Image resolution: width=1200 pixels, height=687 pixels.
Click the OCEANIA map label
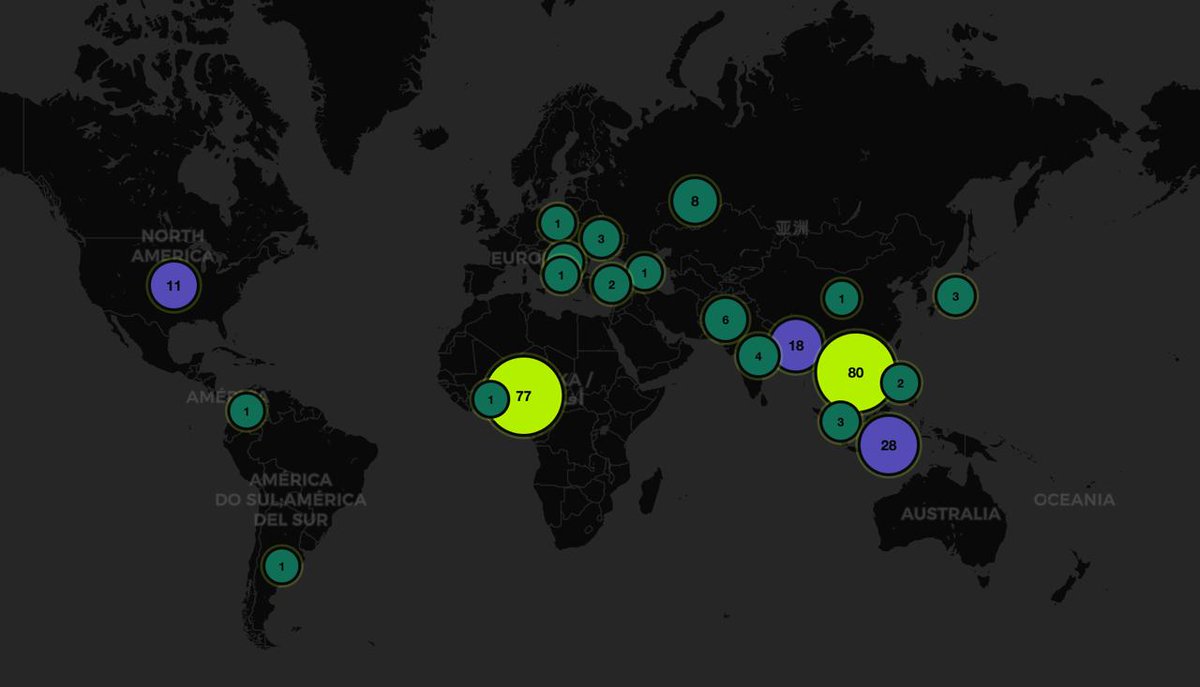pos(1074,499)
